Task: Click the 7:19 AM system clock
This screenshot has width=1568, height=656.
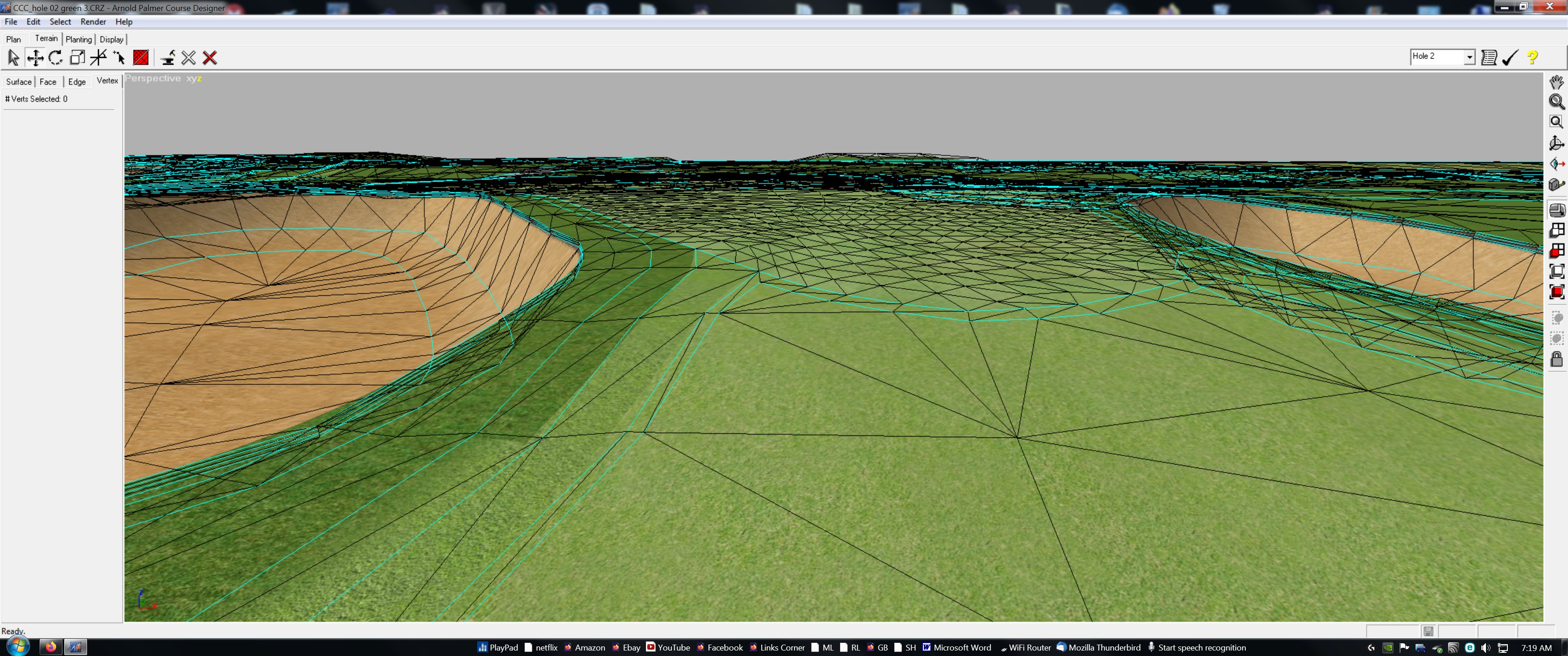Action: (x=1536, y=647)
